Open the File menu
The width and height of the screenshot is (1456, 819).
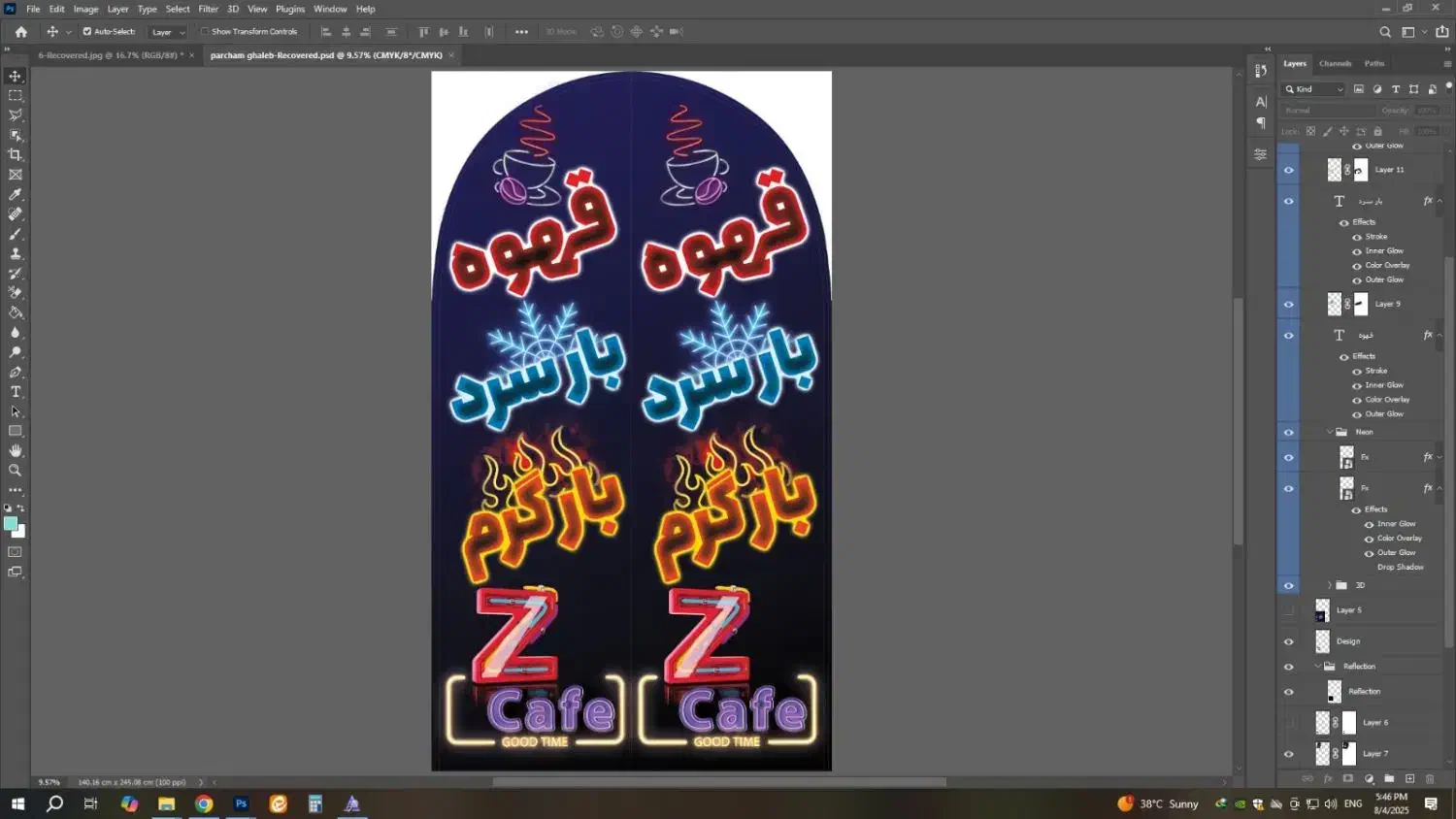pyautogui.click(x=33, y=9)
